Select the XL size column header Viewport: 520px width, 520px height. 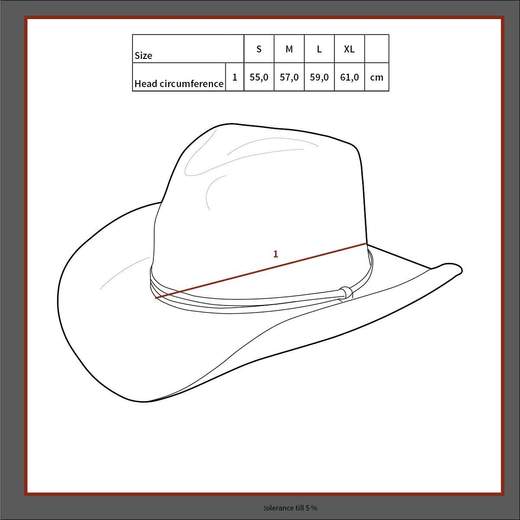coord(349,49)
